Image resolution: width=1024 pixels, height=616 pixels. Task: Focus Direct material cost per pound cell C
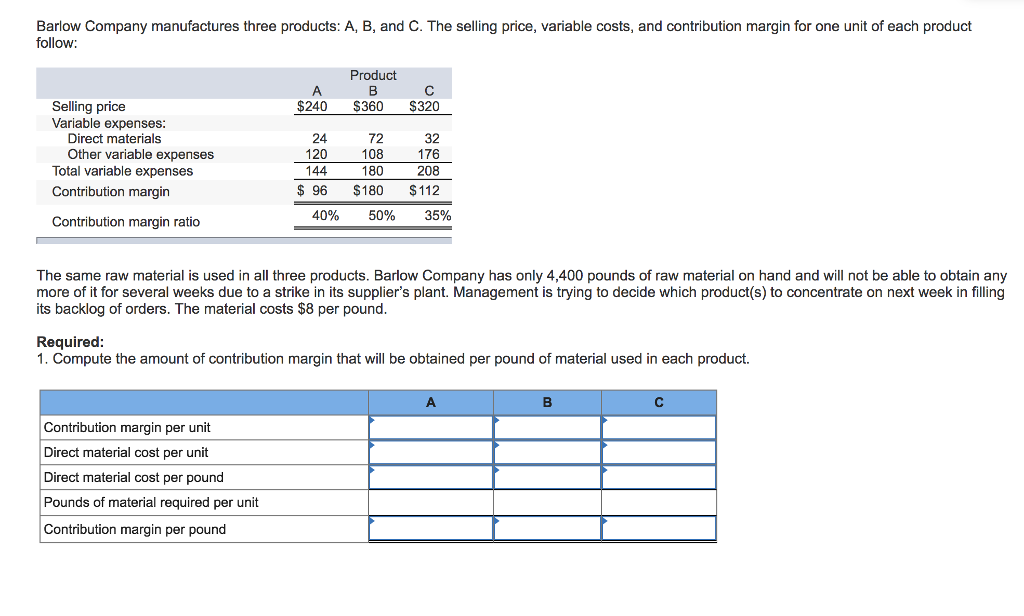pyautogui.click(x=659, y=477)
